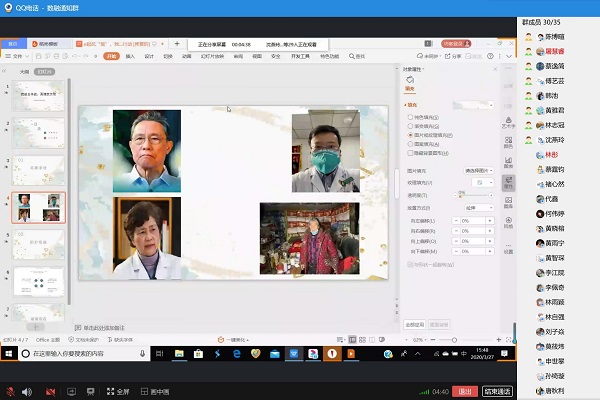
Task: Open the 纹理填充 texture dropdown
Action: click(x=483, y=183)
